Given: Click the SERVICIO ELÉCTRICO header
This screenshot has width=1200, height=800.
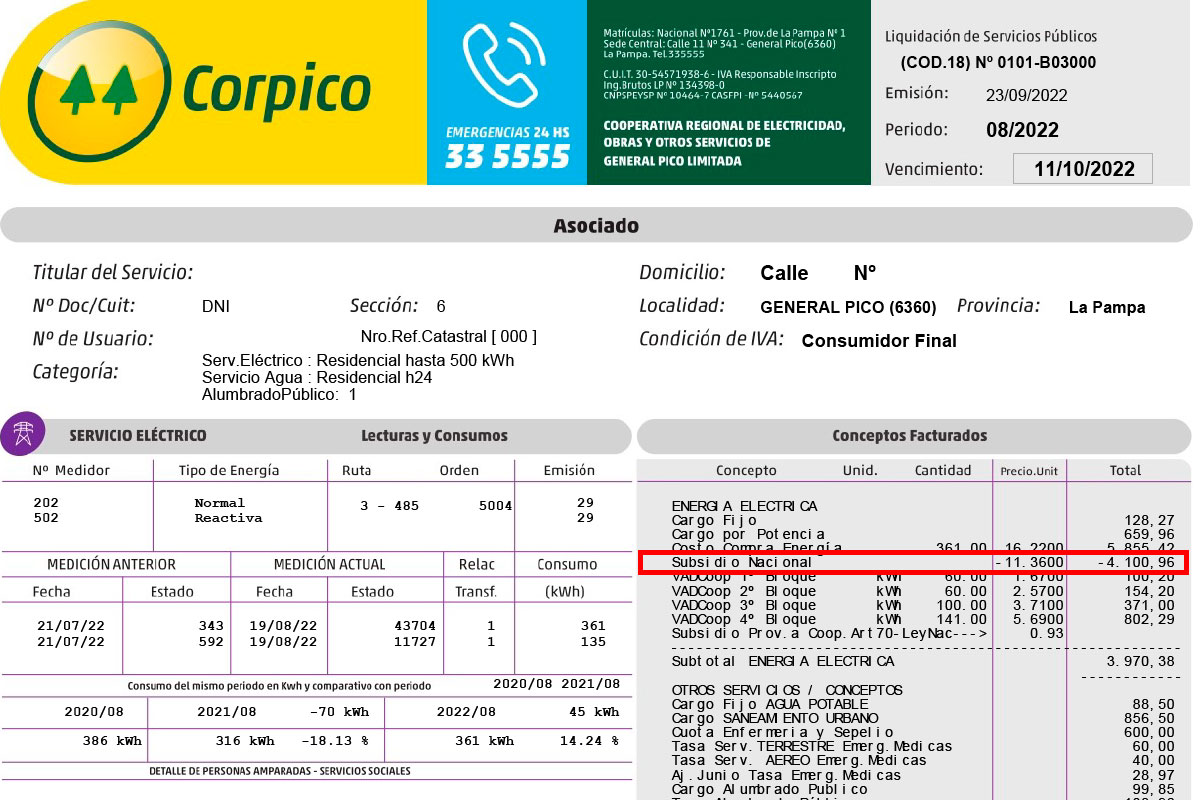Looking at the screenshot, I should point(138,435).
